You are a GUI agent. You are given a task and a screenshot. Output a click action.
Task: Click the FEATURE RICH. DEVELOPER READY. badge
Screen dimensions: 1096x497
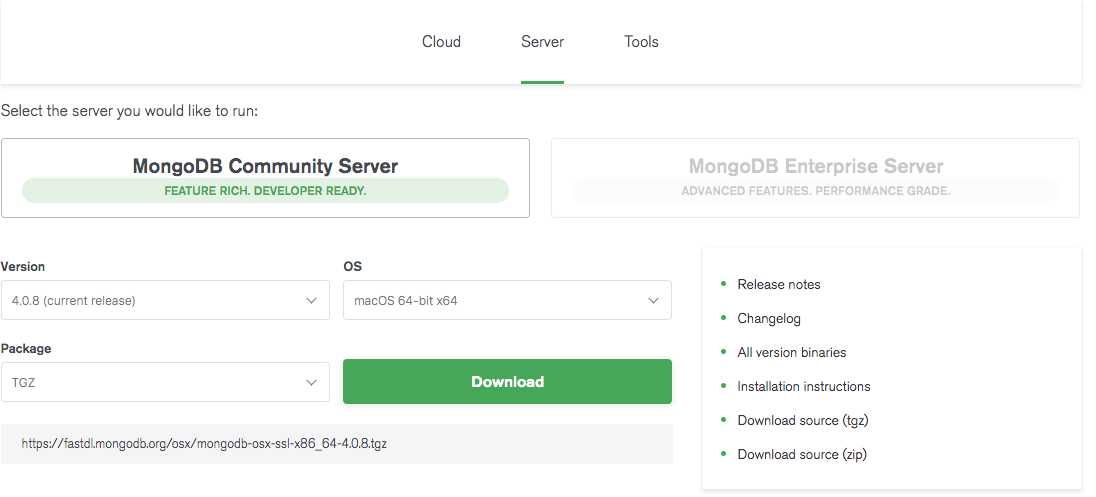coord(265,191)
